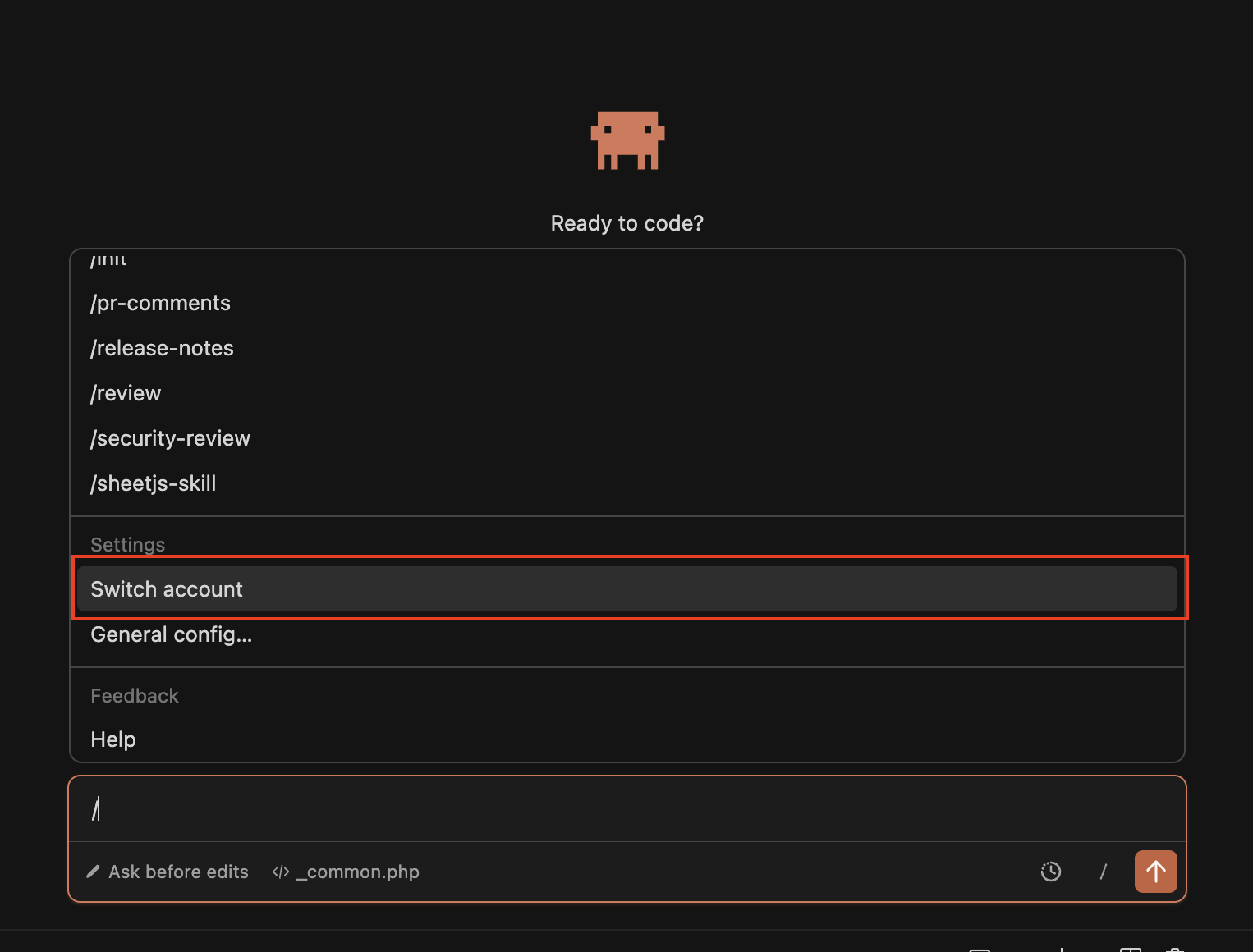Image resolution: width=1253 pixels, height=952 pixels.
Task: Open Help under Feedback
Action: (x=627, y=739)
